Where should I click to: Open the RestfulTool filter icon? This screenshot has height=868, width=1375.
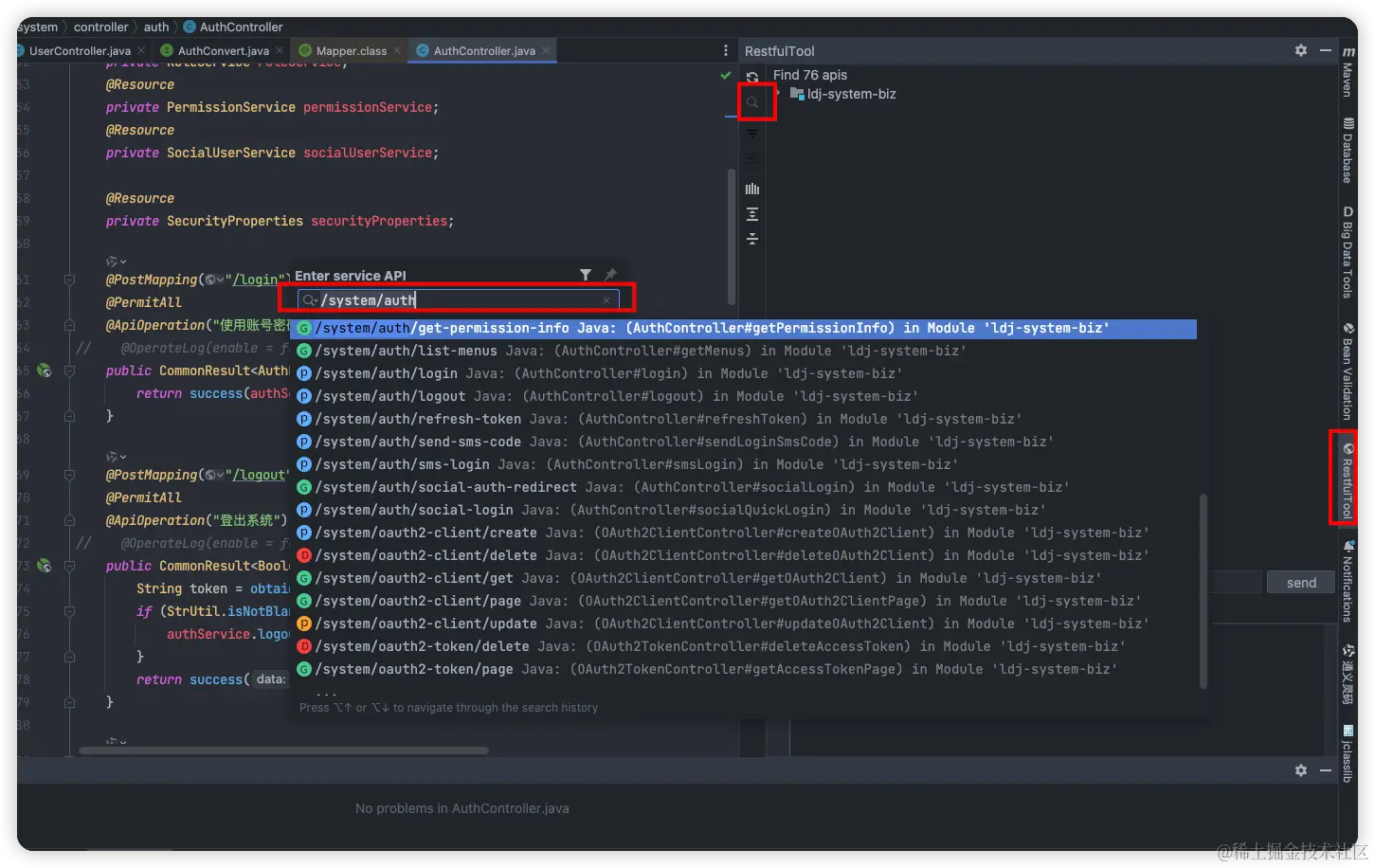[752, 134]
